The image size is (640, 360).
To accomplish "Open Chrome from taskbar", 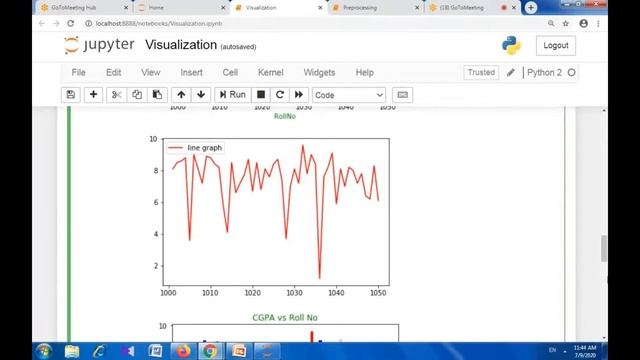I will [x=210, y=351].
